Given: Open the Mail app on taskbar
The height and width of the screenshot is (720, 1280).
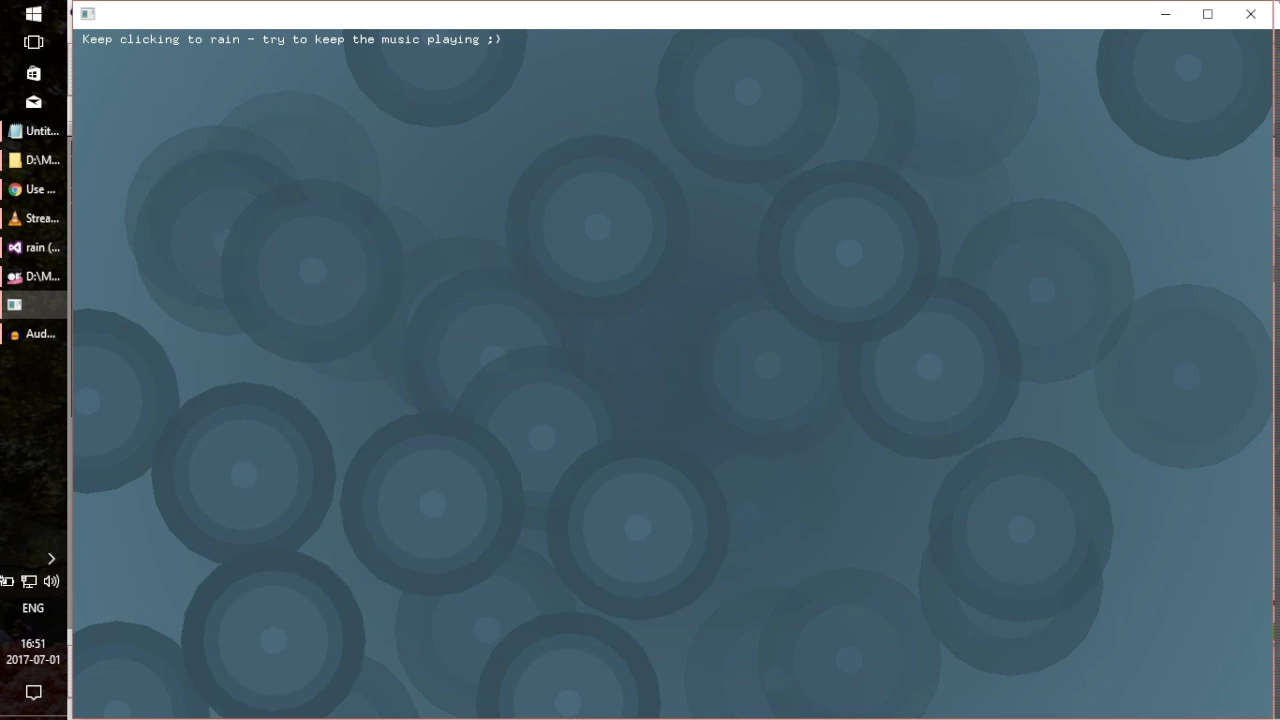Looking at the screenshot, I should tap(33, 102).
